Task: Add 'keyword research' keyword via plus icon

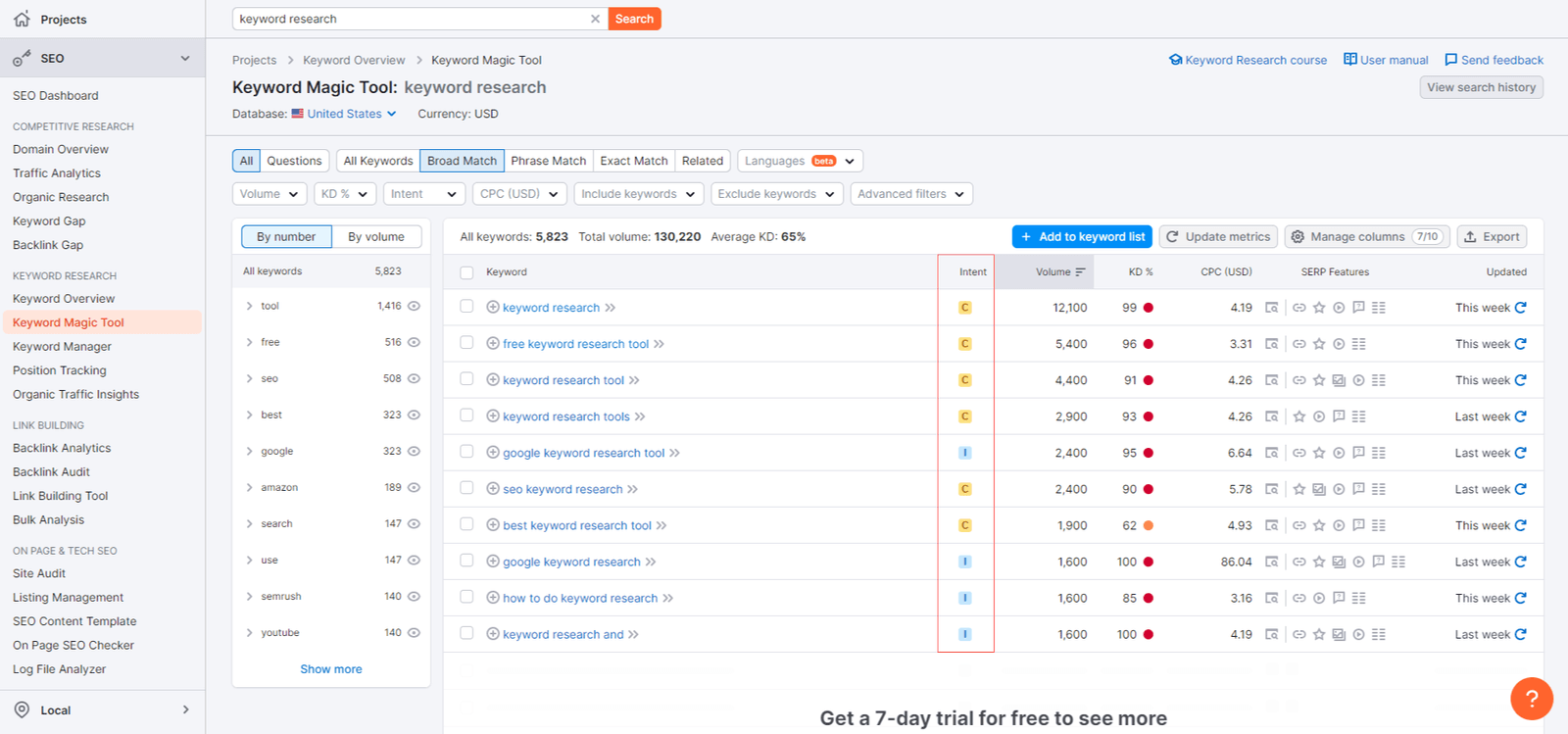Action: [493, 307]
